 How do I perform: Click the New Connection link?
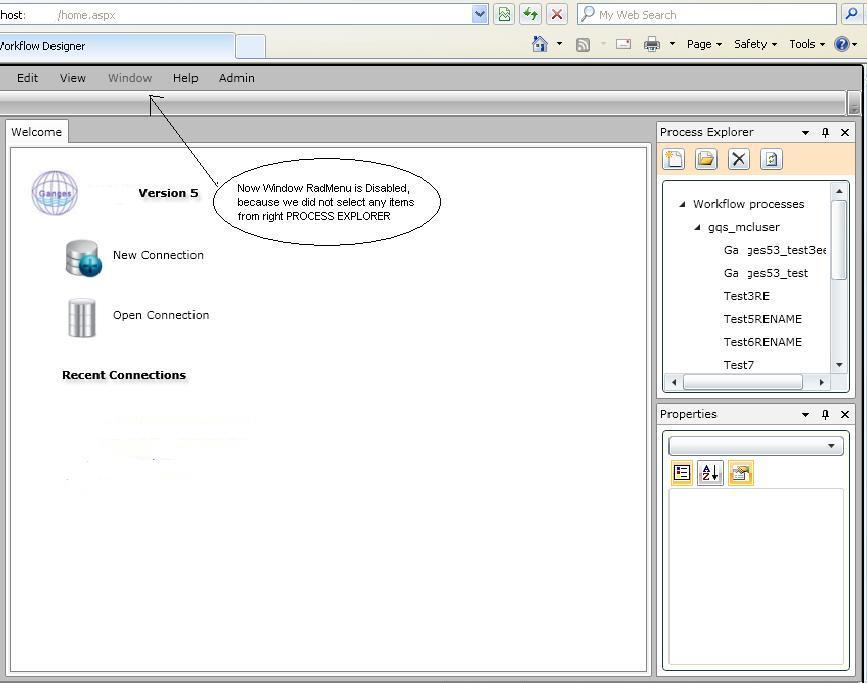(x=158, y=255)
